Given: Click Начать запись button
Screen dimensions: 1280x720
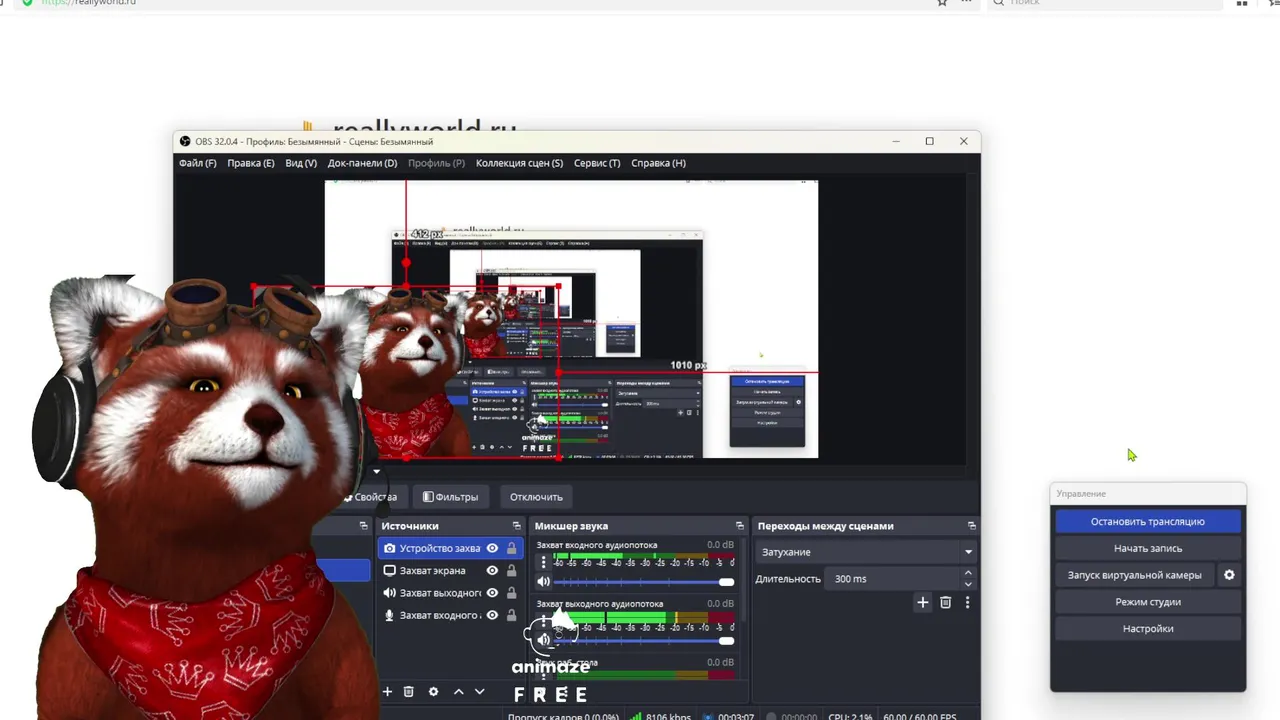Looking at the screenshot, I should click(1148, 548).
